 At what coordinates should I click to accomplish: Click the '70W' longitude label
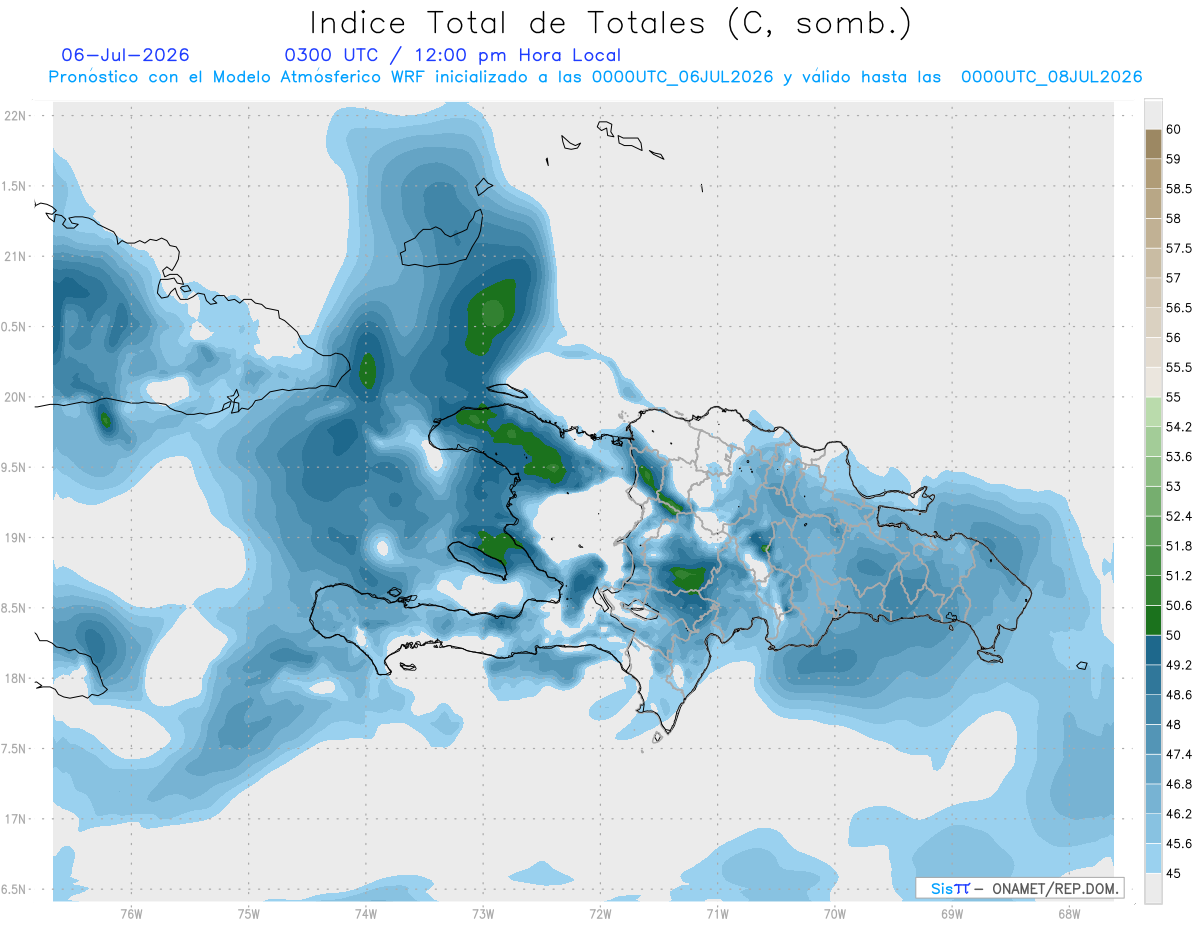pyautogui.click(x=835, y=913)
